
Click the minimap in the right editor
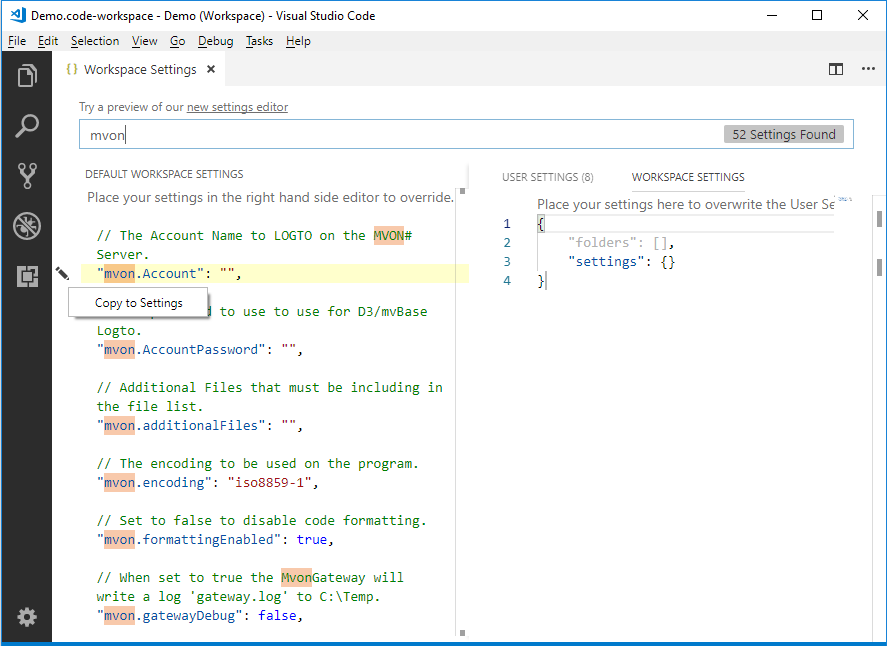(x=844, y=200)
